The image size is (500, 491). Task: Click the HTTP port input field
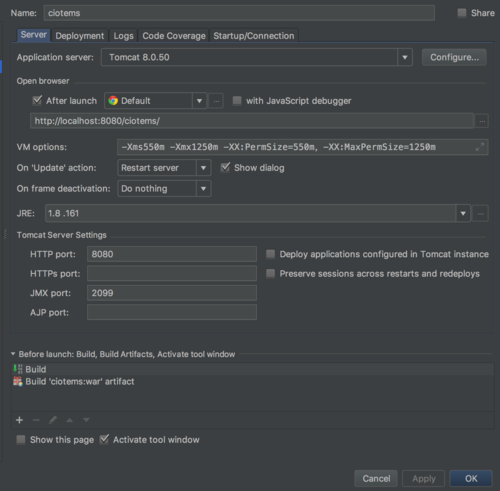click(x=172, y=254)
